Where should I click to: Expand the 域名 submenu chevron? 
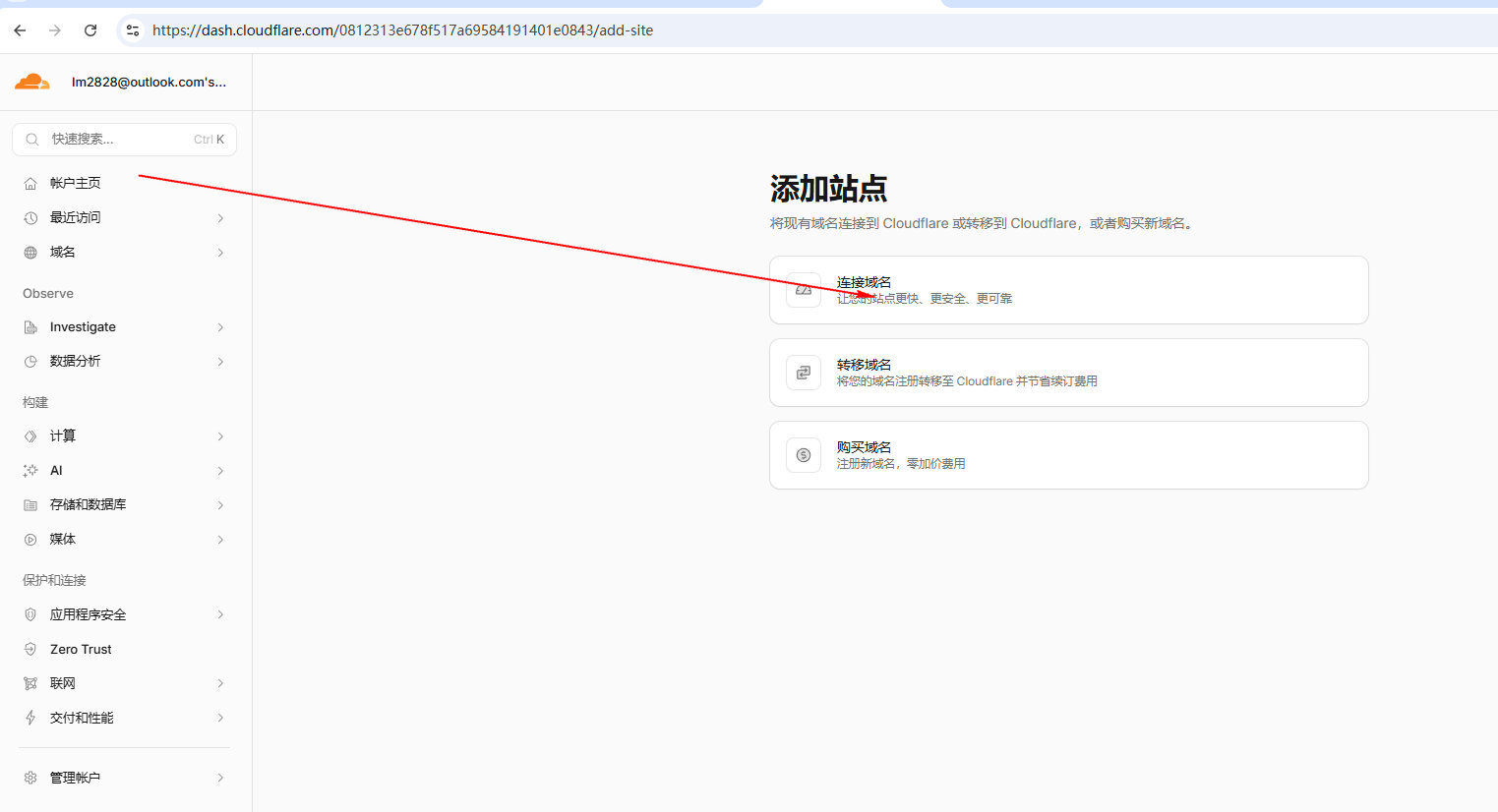[220, 253]
